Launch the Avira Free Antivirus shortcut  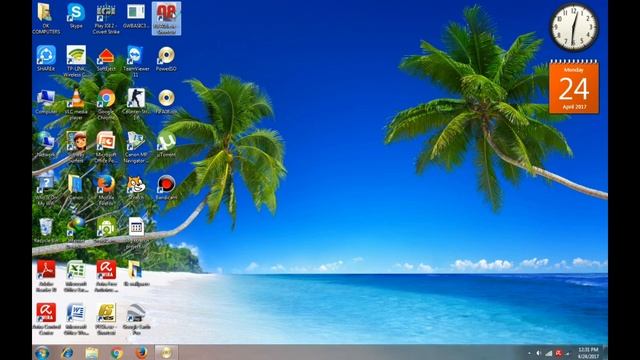point(106,276)
